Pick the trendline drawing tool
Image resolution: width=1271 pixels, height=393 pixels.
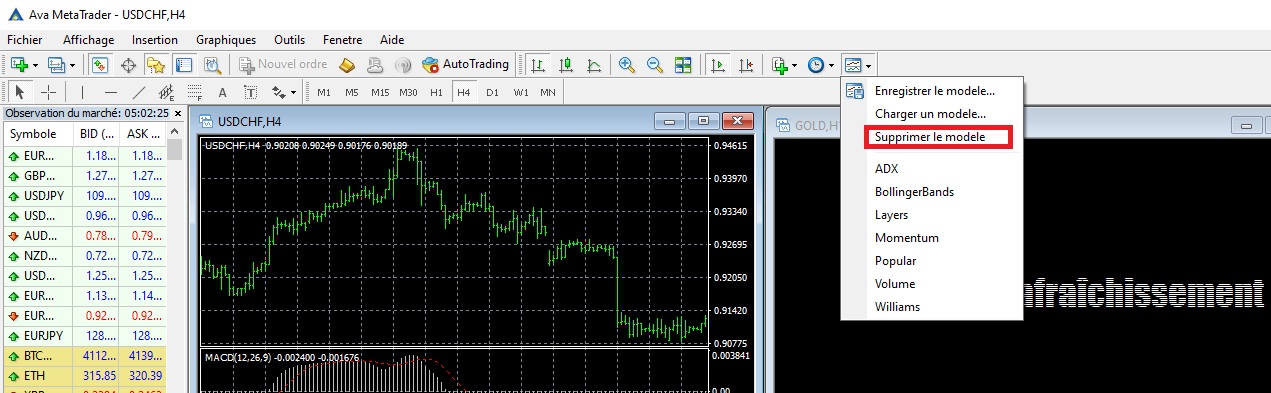[x=139, y=93]
